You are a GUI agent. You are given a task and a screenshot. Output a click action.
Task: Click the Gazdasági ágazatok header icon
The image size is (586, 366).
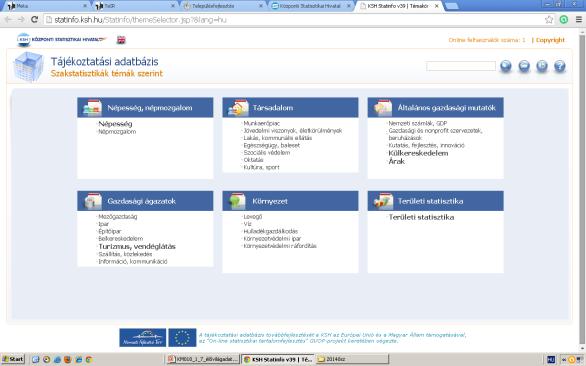pos(92,201)
